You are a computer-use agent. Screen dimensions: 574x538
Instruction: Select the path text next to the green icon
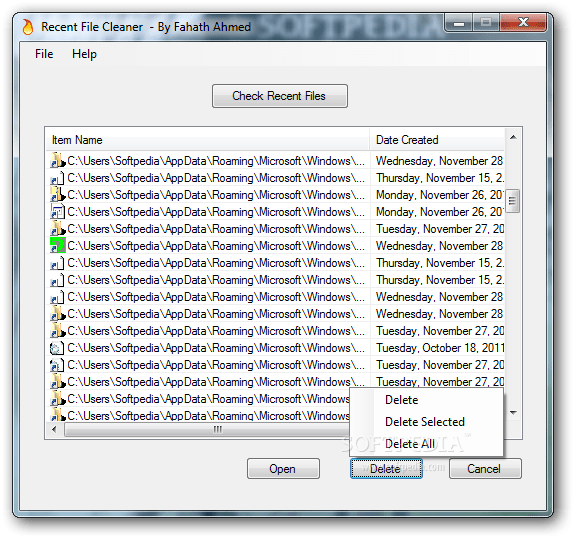pyautogui.click(x=216, y=246)
